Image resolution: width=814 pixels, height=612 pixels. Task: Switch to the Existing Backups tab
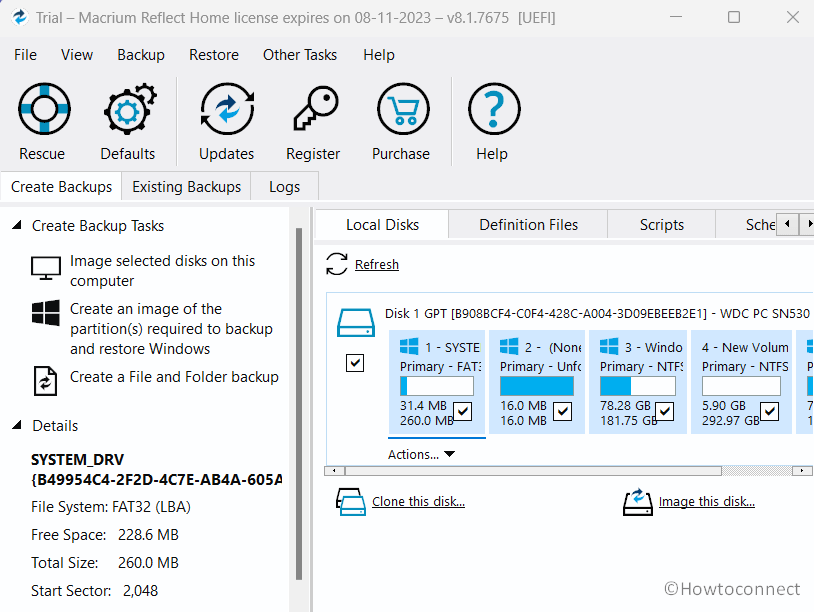point(186,186)
